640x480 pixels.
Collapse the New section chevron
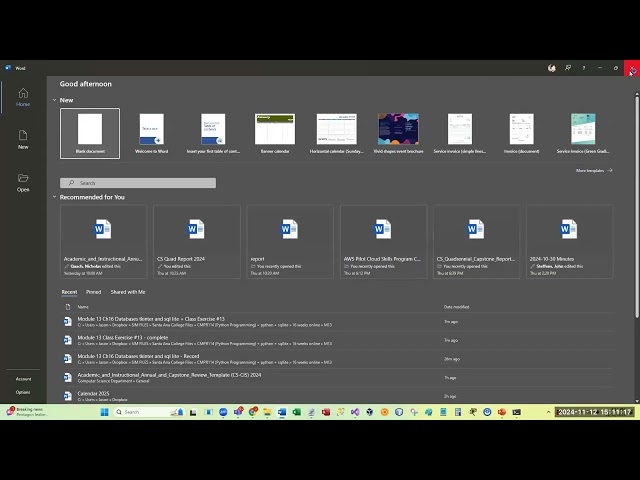tap(54, 100)
